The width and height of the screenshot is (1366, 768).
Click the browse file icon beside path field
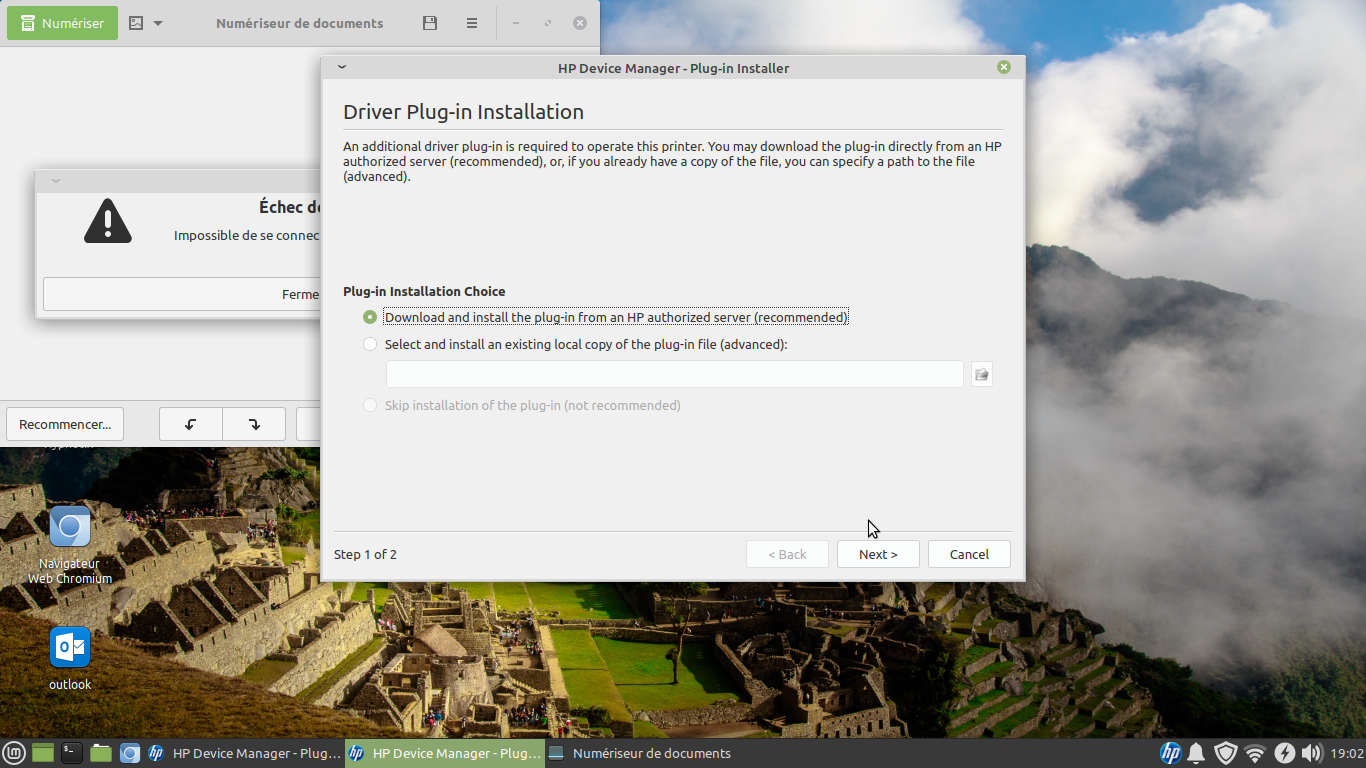tap(982, 374)
